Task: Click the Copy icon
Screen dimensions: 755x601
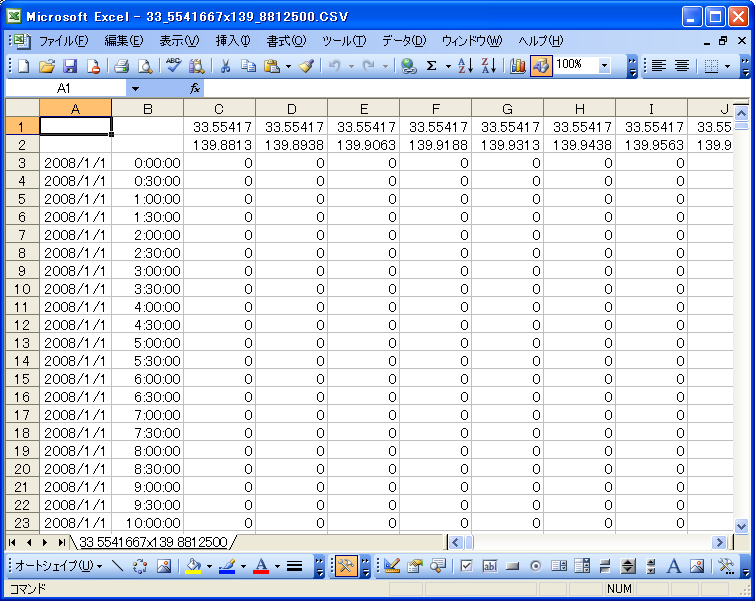Action: (248, 66)
